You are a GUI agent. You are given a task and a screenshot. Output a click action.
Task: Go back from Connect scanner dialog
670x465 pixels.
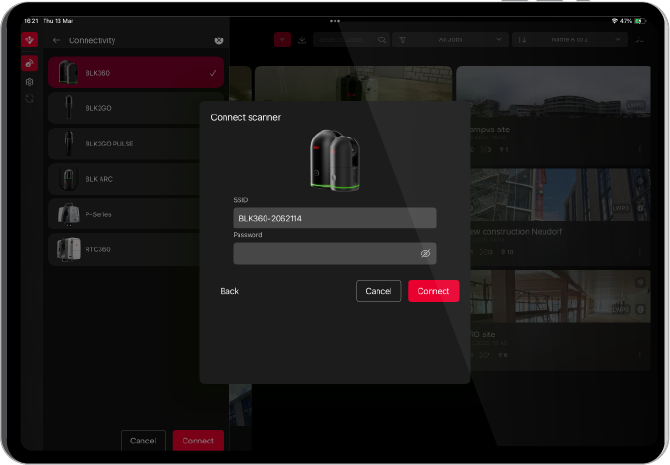229,291
